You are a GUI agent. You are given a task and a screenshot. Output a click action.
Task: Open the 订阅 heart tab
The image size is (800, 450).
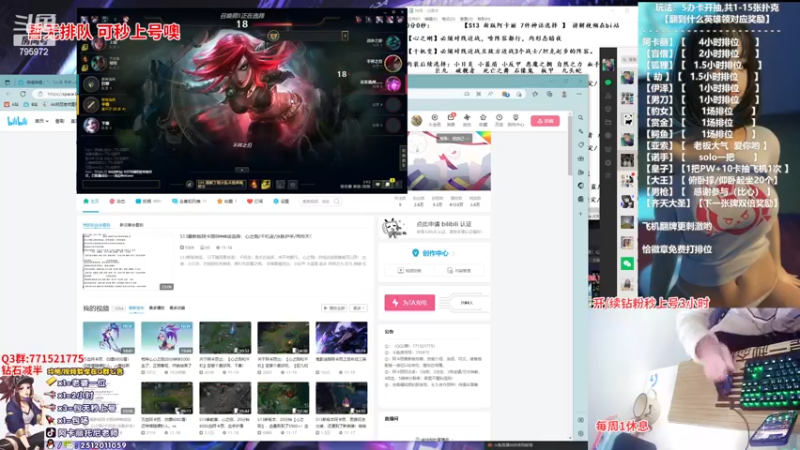255,202
